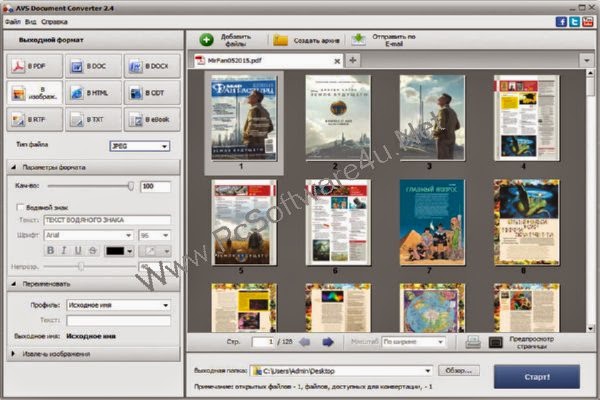This screenshot has width=600, height=400.
Task: Collapse the format parameters section
Action: click(x=14, y=167)
